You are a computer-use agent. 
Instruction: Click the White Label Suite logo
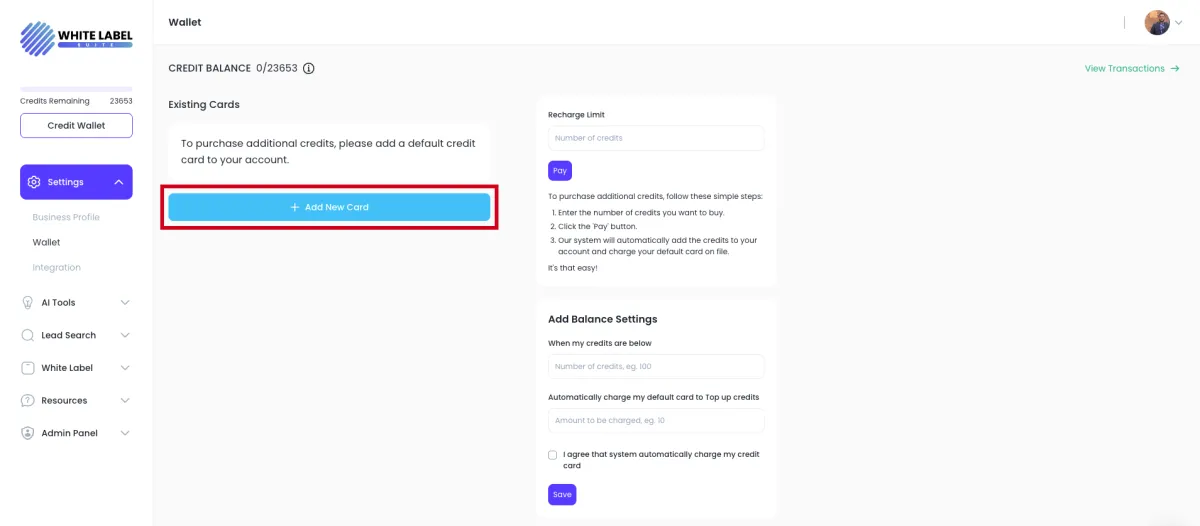[76, 39]
